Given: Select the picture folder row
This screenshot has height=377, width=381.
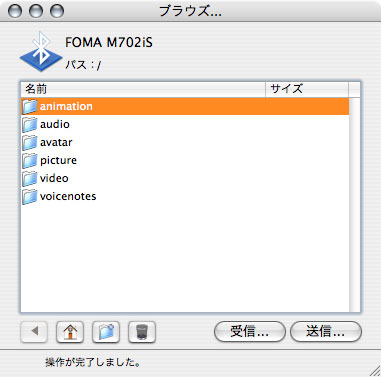Looking at the screenshot, I should pyautogui.click(x=185, y=160).
